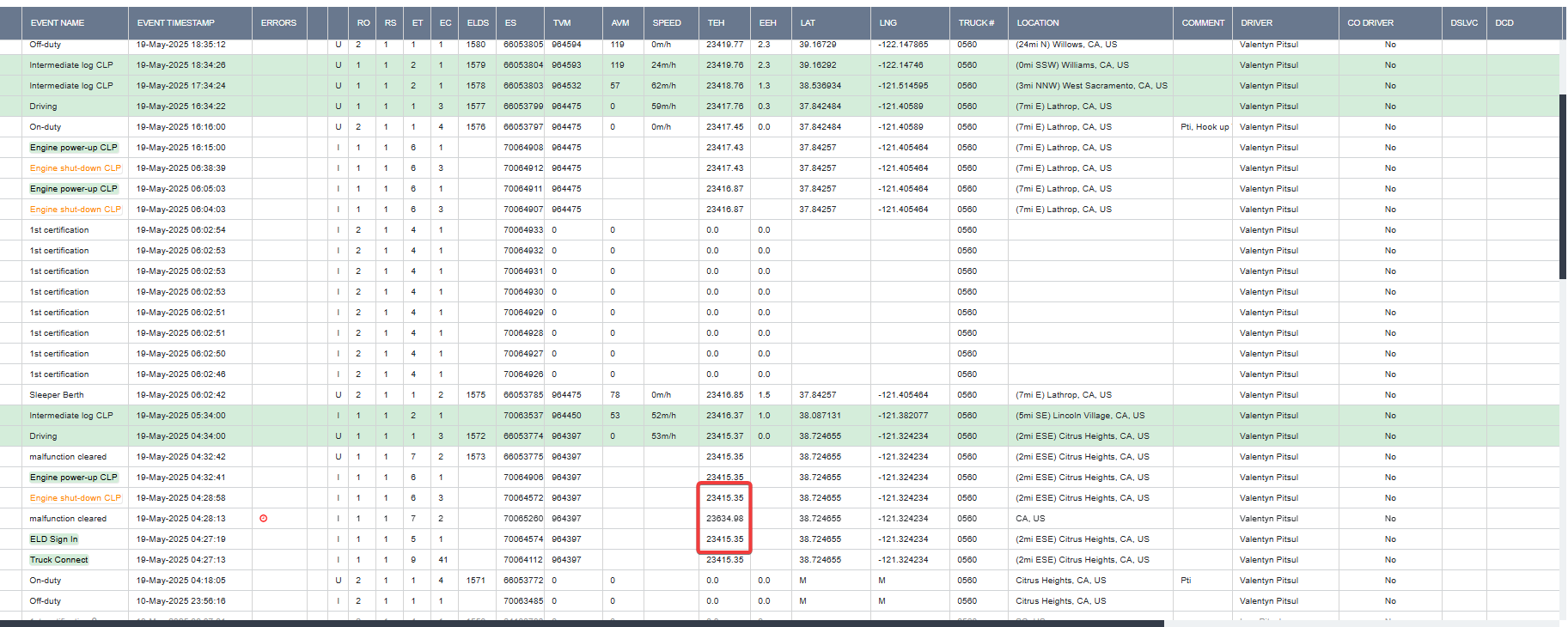
Task: Click location '(24mi N) Willows, CA, US'
Action: [1066, 45]
